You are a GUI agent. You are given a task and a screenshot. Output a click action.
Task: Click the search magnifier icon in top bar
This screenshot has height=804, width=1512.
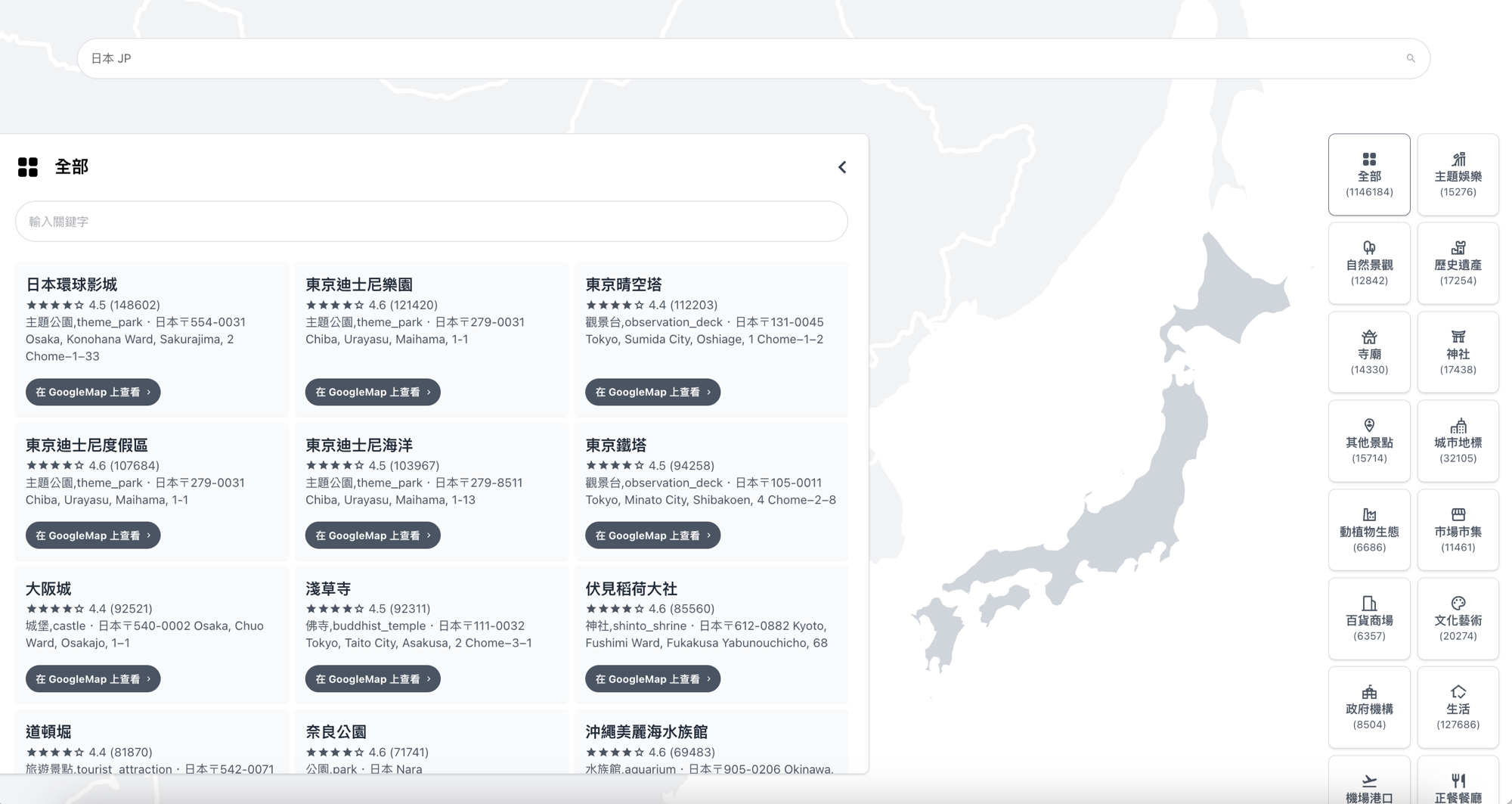[1411, 58]
